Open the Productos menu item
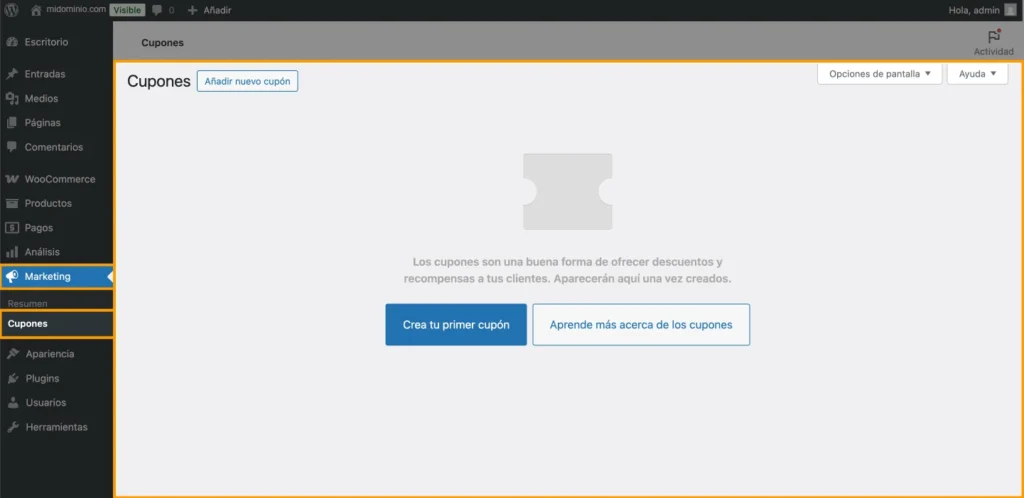The image size is (1024, 498). pyautogui.click(x=56, y=204)
